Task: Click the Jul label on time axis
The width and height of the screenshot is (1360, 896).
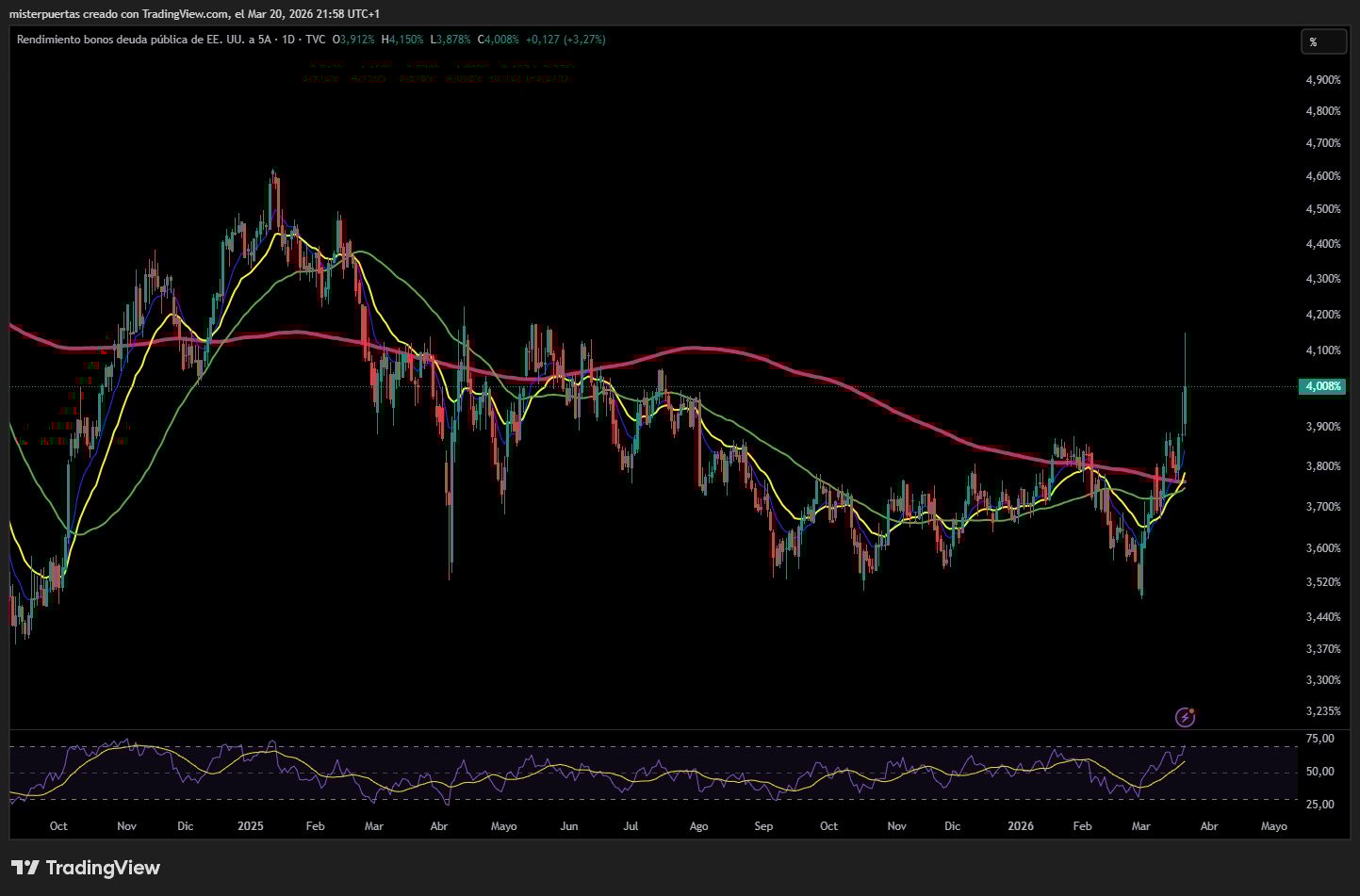Action: pyautogui.click(x=631, y=826)
